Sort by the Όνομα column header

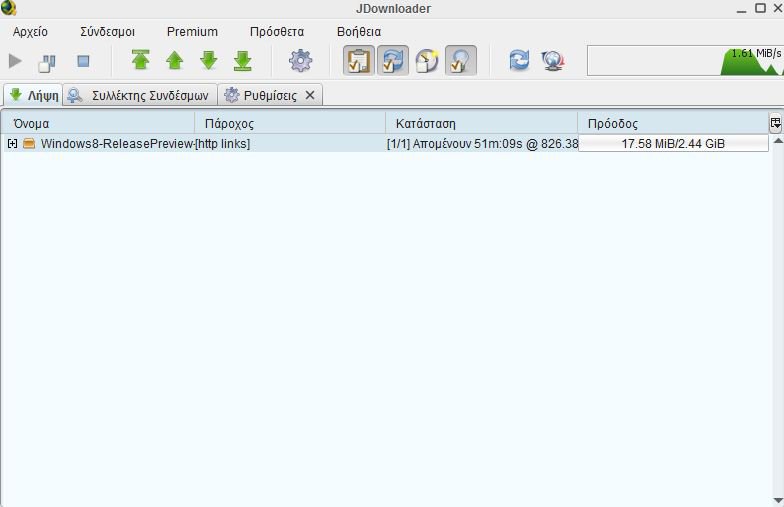[98, 123]
